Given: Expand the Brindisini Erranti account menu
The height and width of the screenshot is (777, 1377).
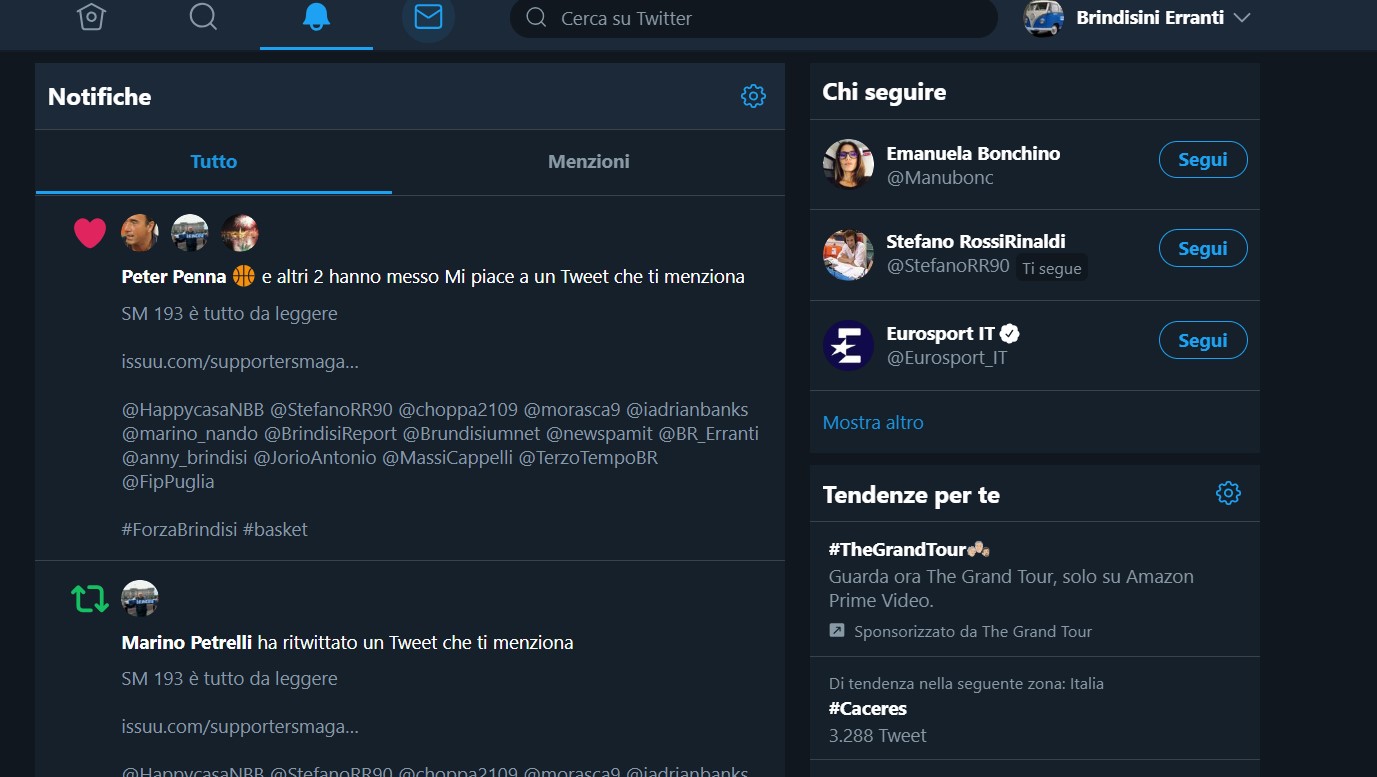Looking at the screenshot, I should click(1242, 18).
